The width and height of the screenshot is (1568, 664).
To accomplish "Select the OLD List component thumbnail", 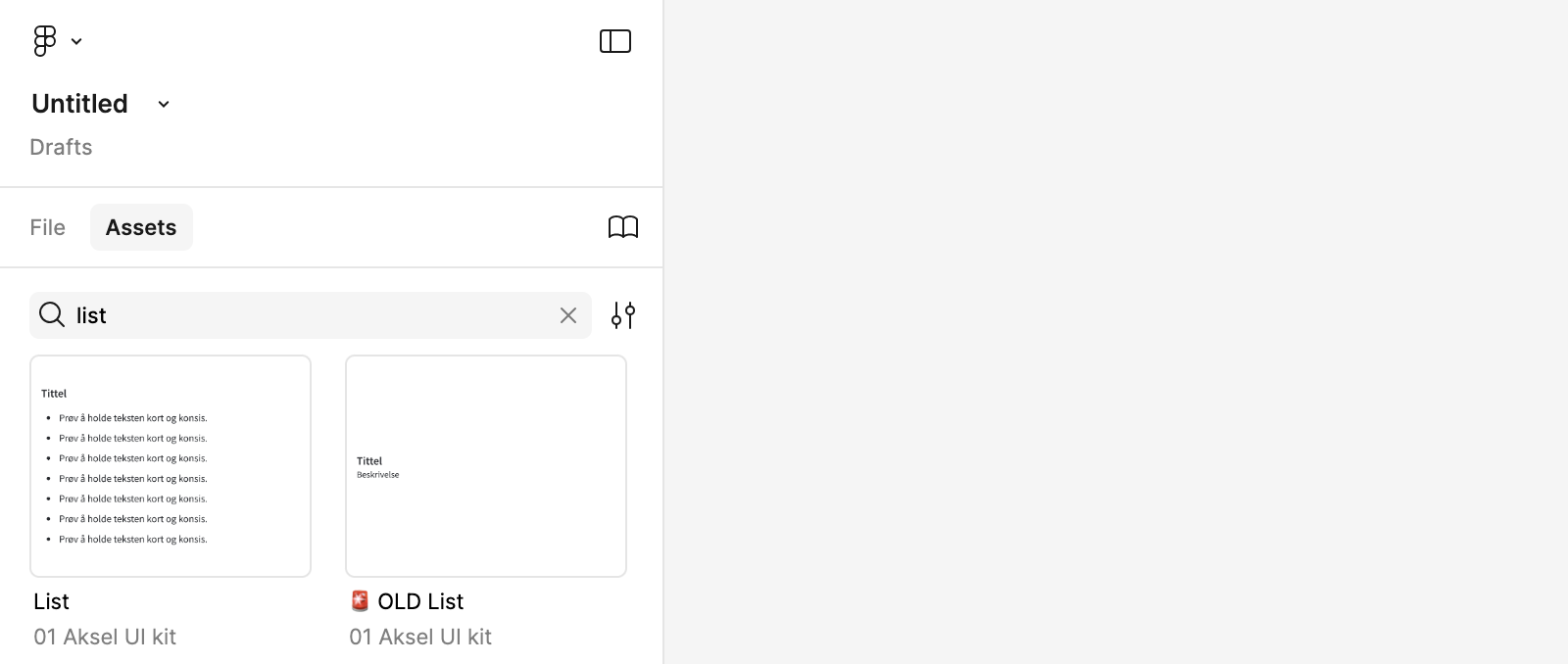I will tap(486, 466).
